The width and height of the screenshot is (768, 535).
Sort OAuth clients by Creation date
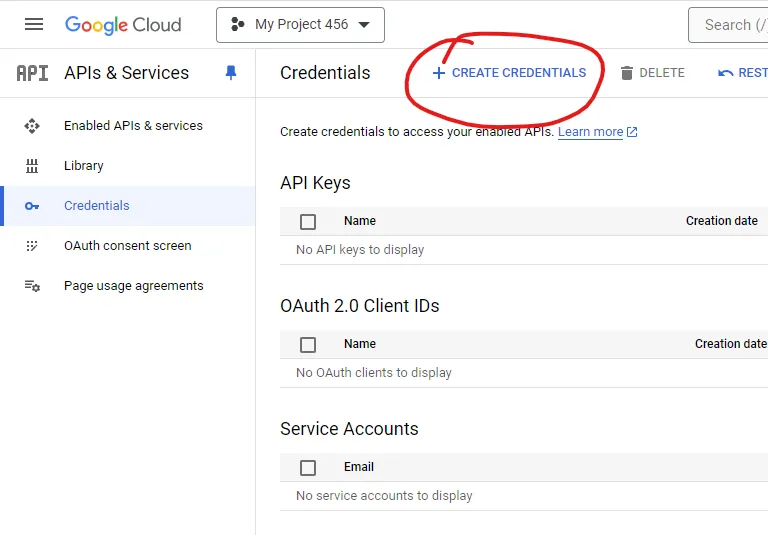coord(731,344)
